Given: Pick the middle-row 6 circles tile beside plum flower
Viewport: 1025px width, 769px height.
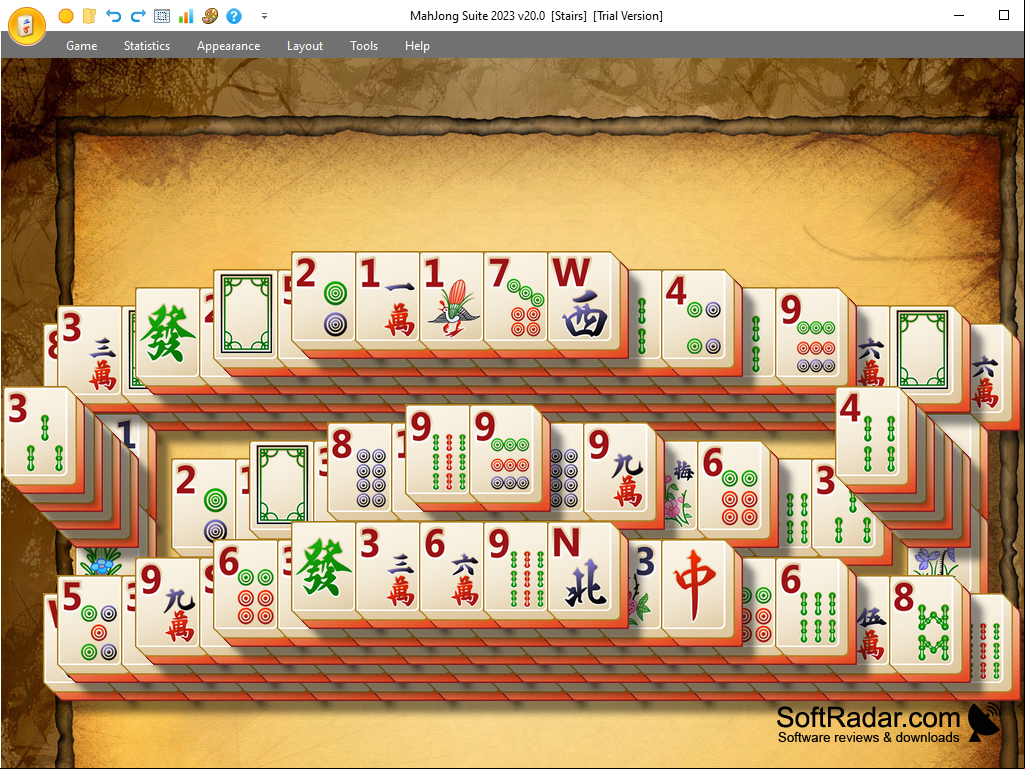Looking at the screenshot, I should pyautogui.click(x=731, y=488).
